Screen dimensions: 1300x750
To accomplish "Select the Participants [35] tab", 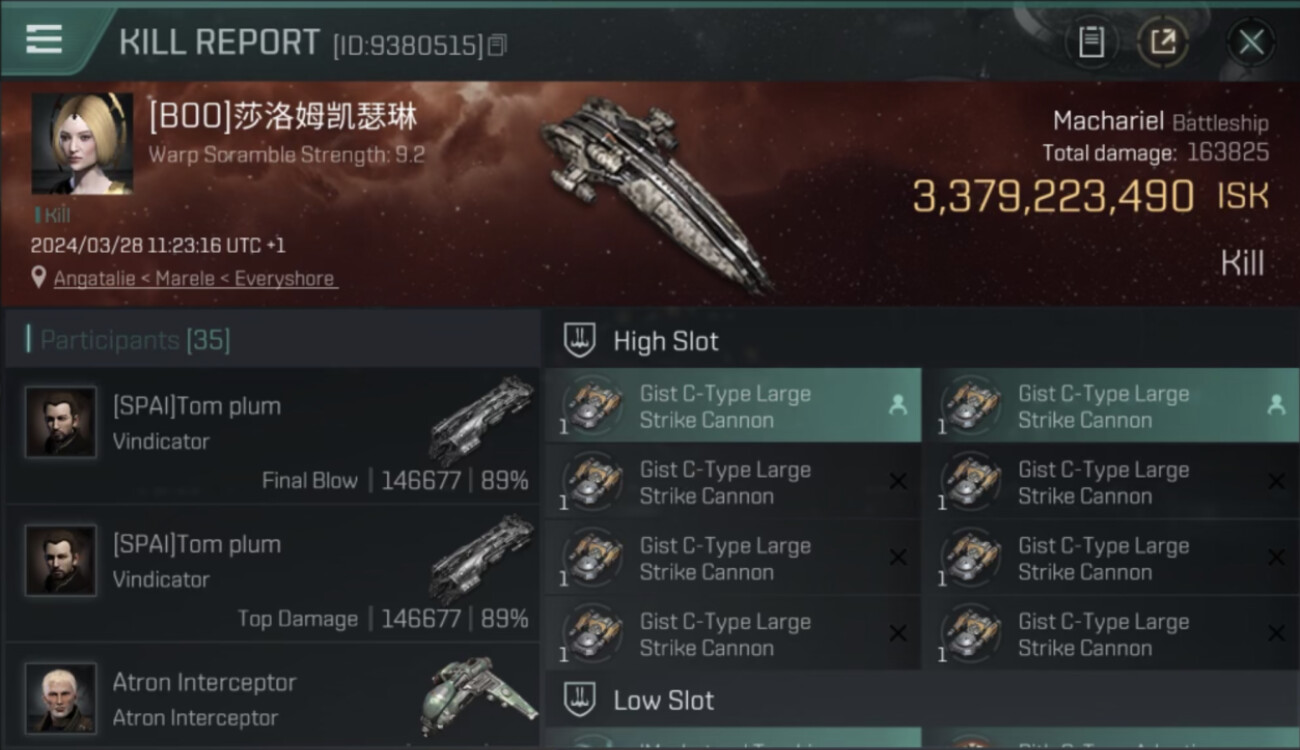I will [135, 340].
